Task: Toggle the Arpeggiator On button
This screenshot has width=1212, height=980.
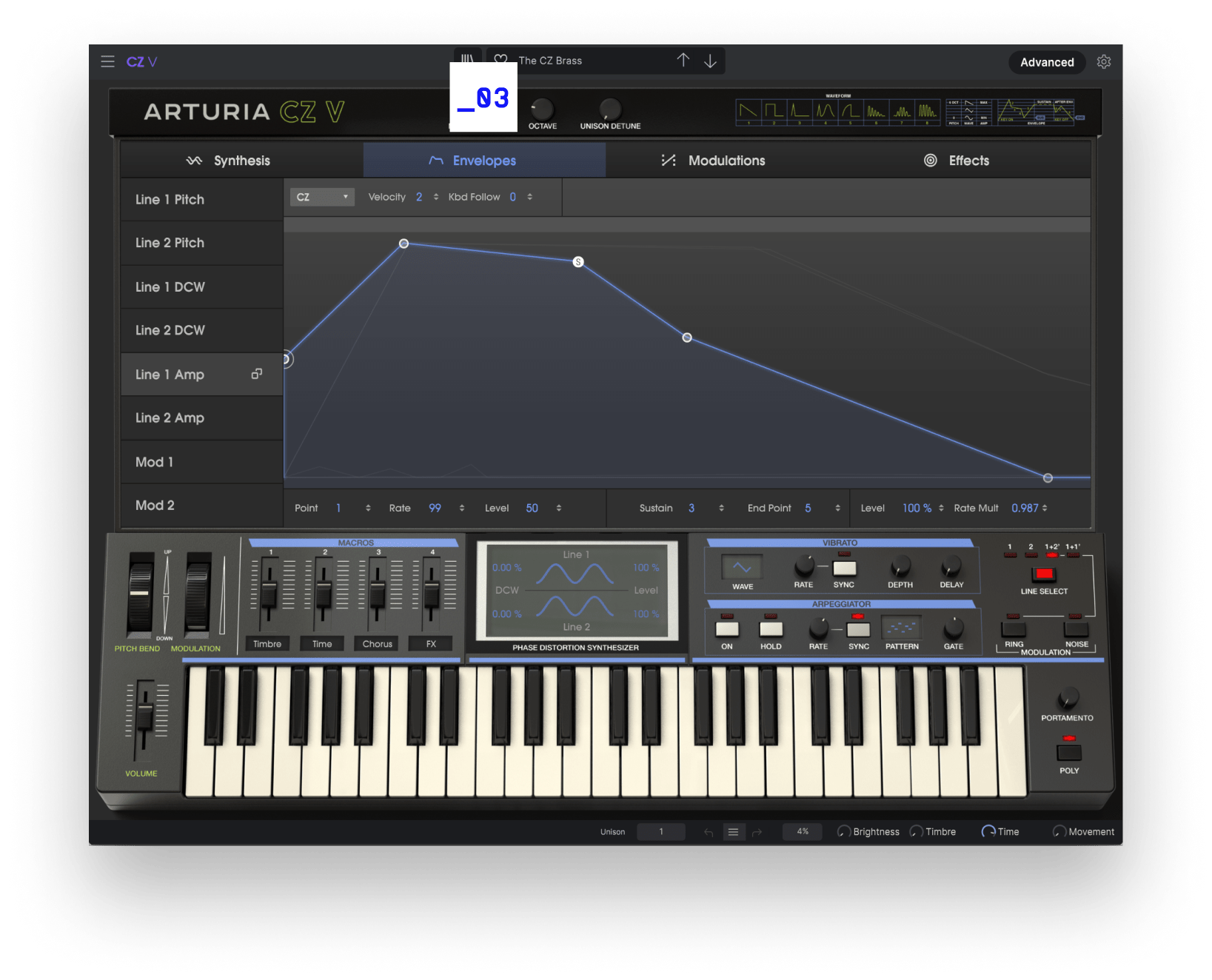Action: point(727,629)
